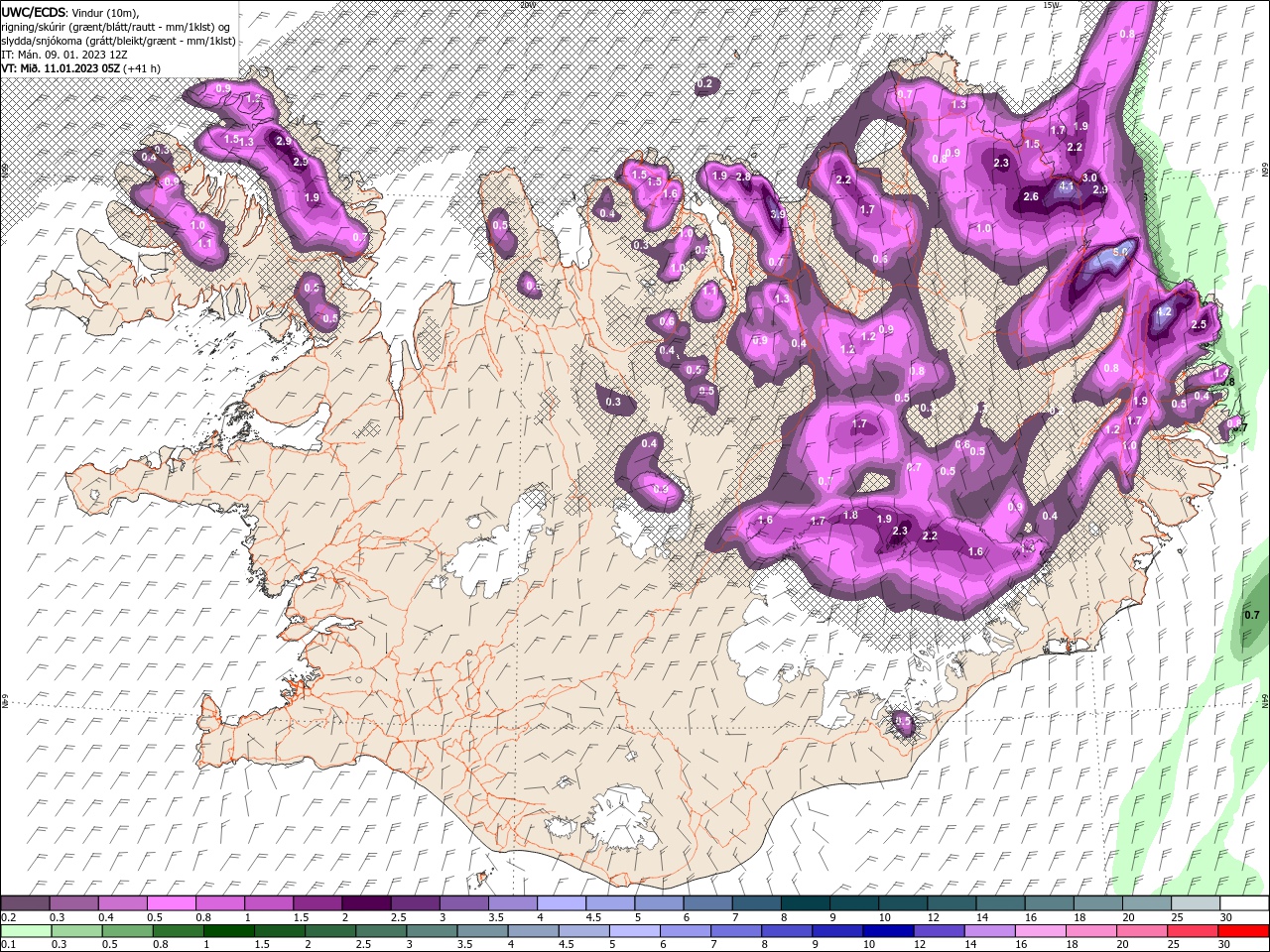Click the bright pink swatch after 0.5 in snow legend

point(171,903)
